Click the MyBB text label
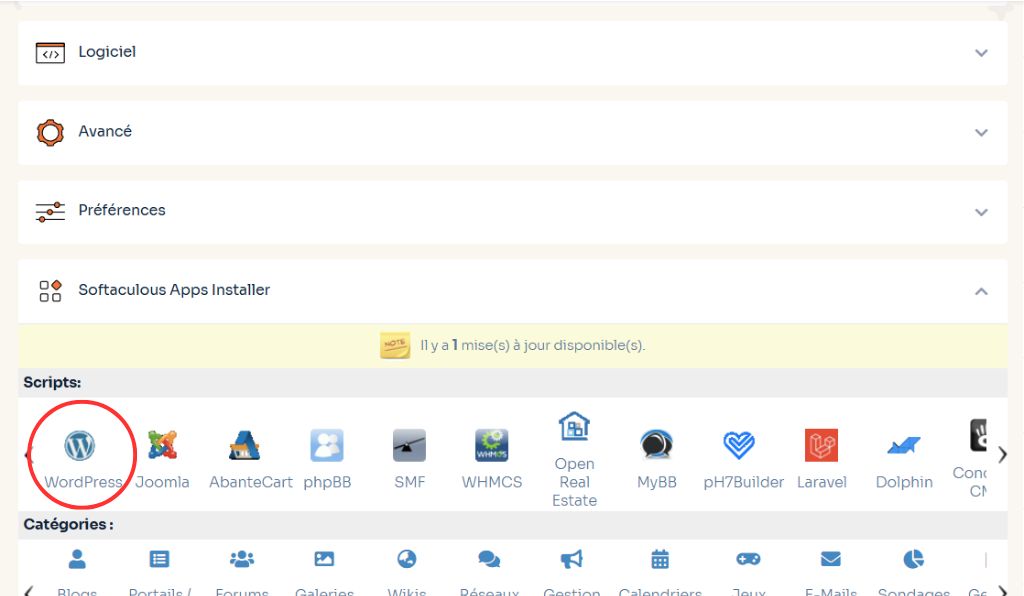The image size is (1024, 596). pos(656,482)
